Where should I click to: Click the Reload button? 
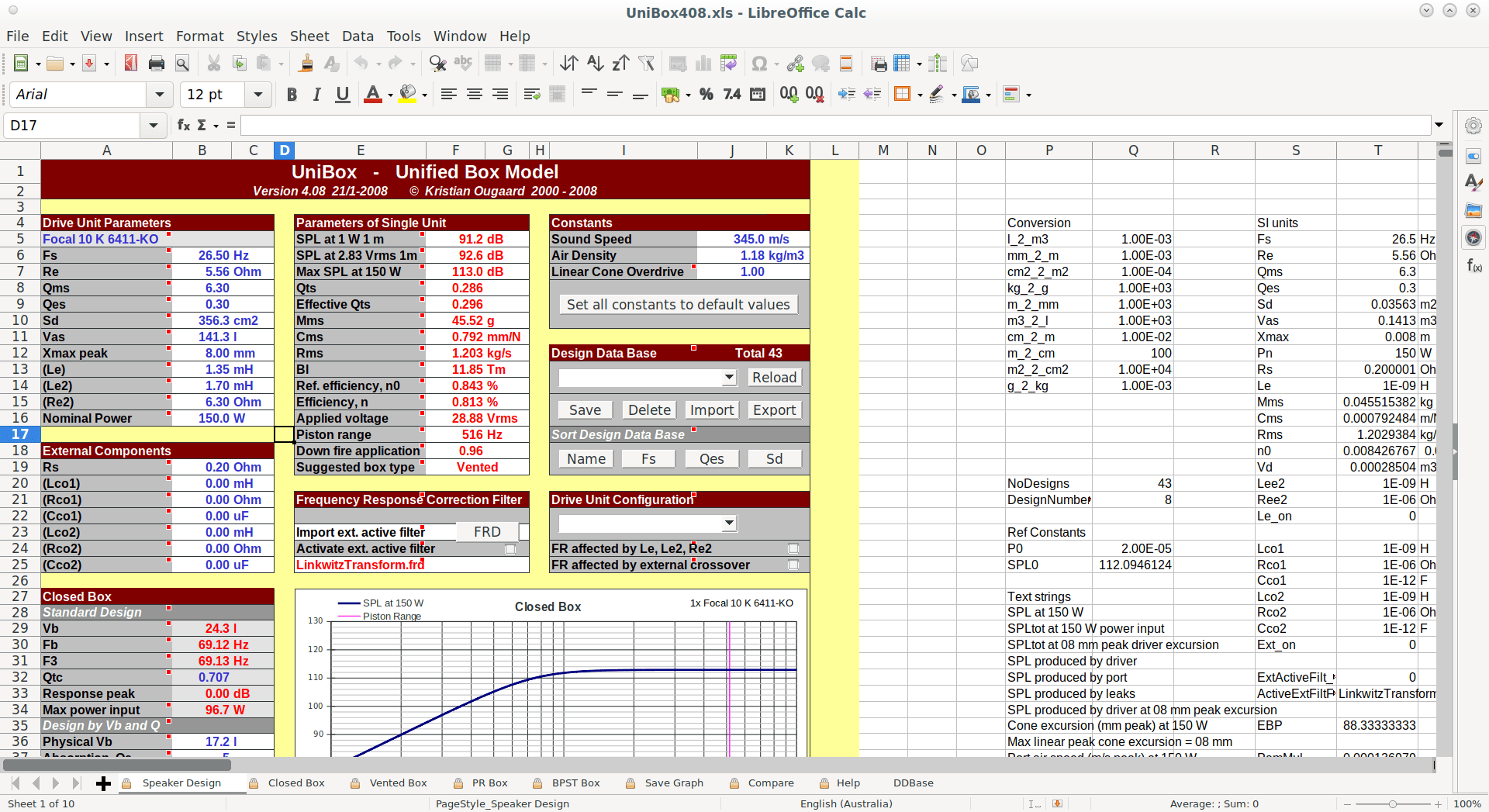point(774,378)
